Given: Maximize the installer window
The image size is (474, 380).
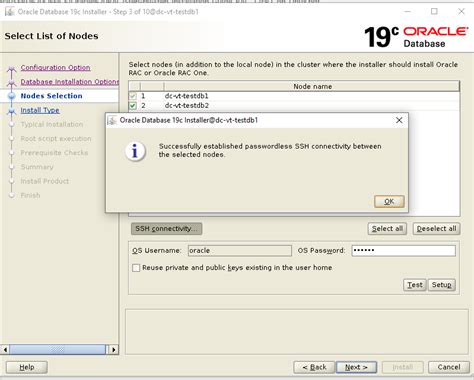Looking at the screenshot, I should coord(434,12).
